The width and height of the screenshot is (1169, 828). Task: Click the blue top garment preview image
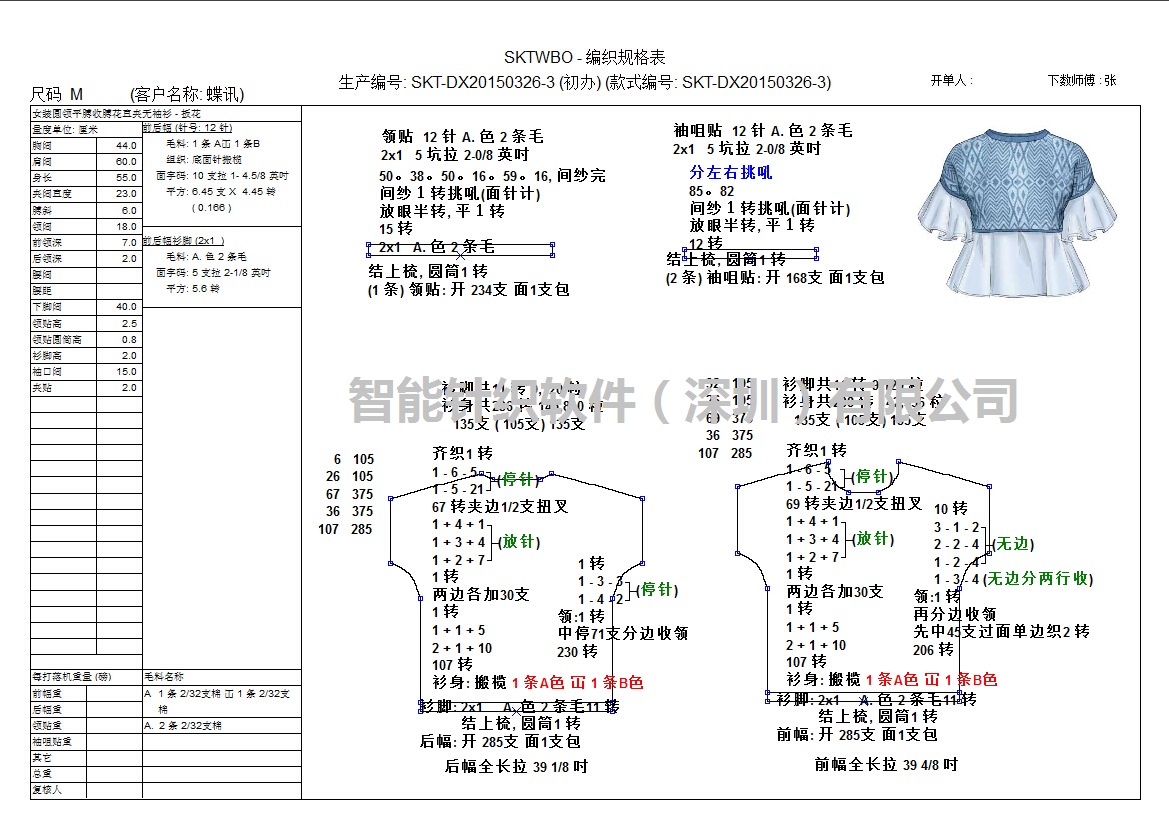click(x=1017, y=212)
